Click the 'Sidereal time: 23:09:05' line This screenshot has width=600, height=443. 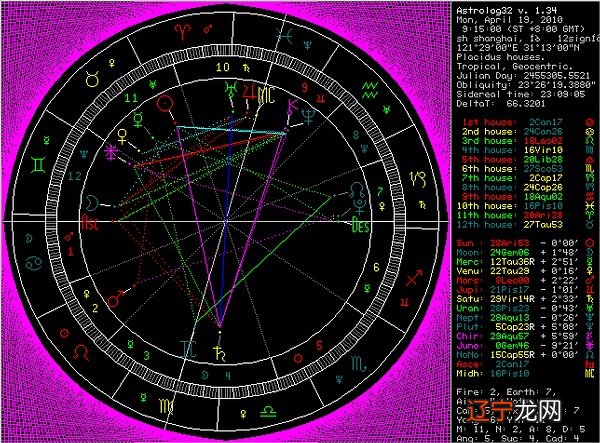[521, 94]
